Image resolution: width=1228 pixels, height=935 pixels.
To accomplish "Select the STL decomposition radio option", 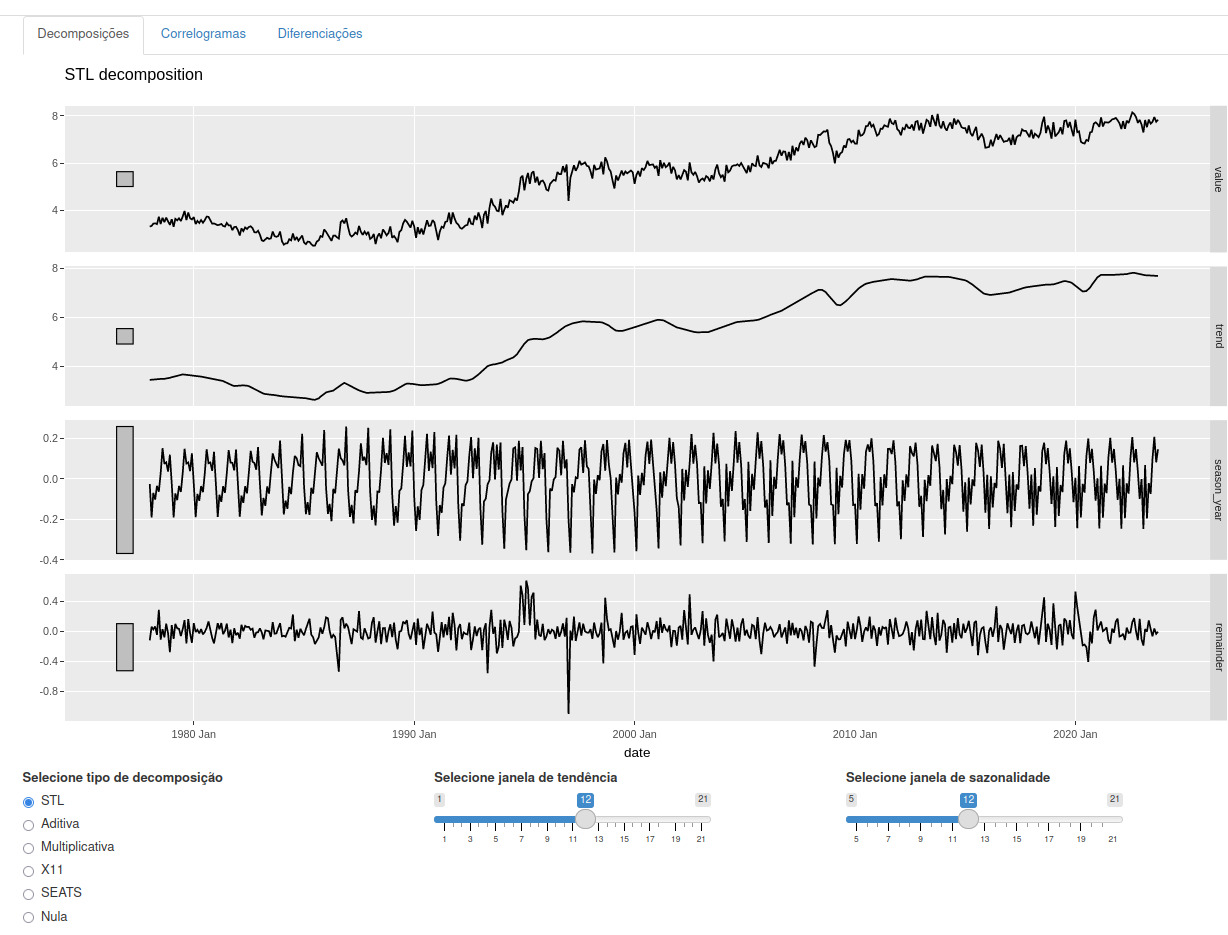I will click(28, 802).
